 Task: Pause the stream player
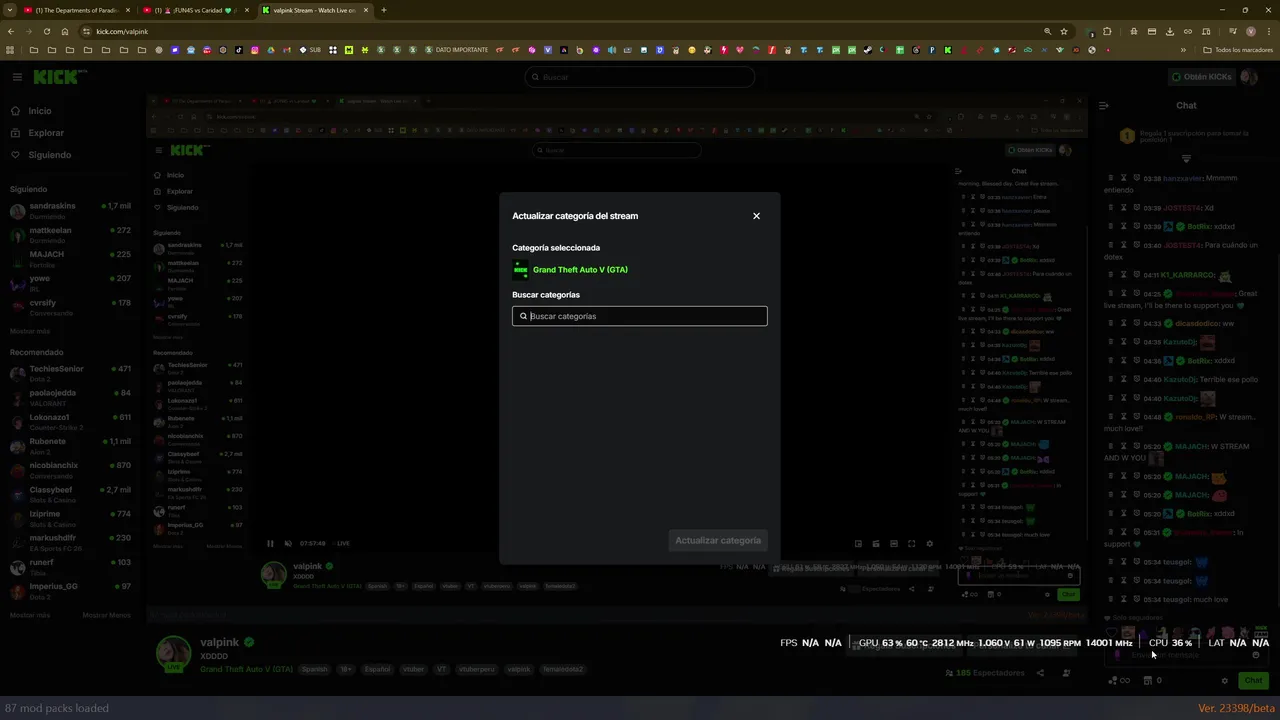click(270, 544)
